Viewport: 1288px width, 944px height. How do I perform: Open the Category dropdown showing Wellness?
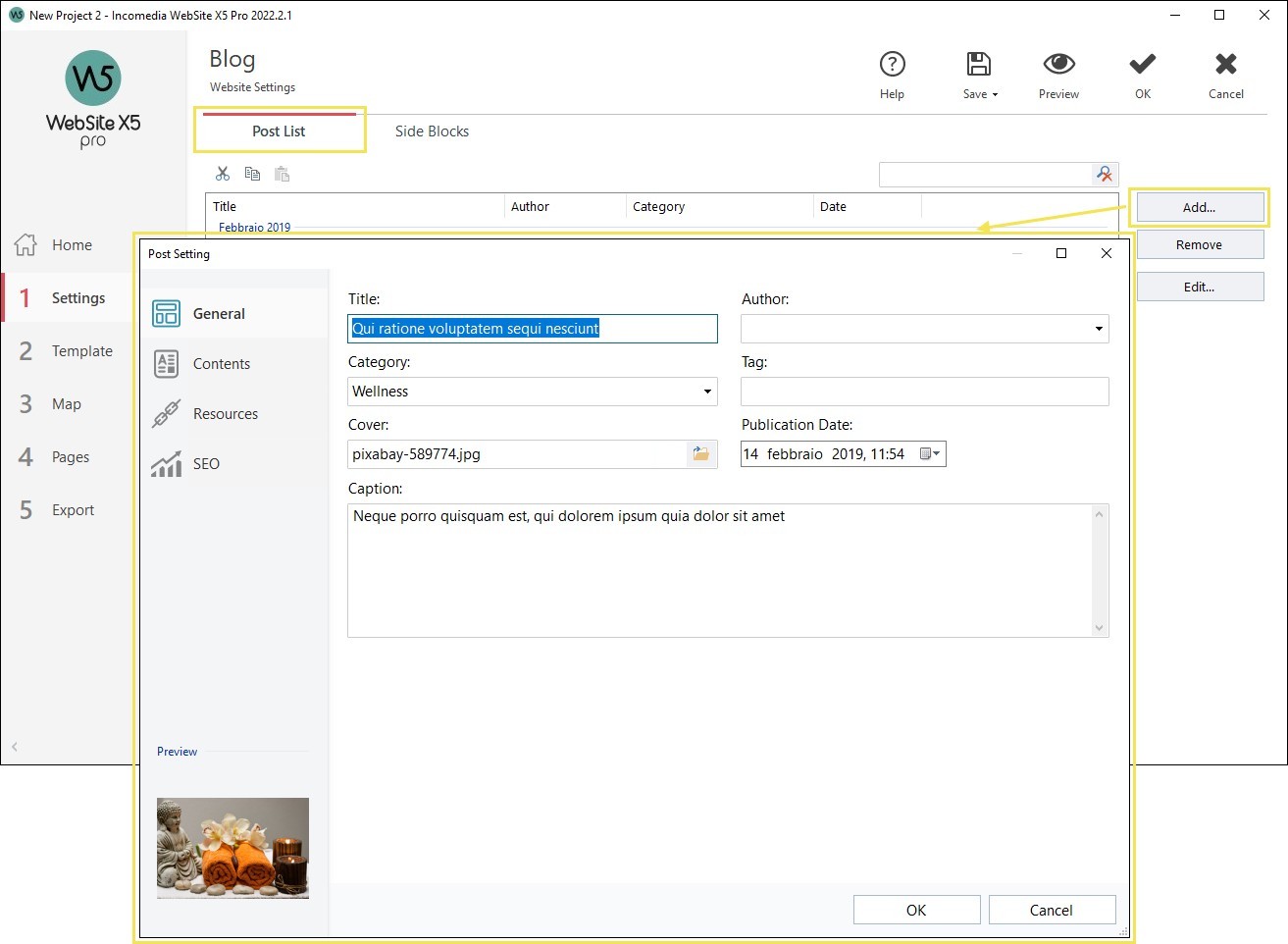pyautogui.click(x=708, y=391)
